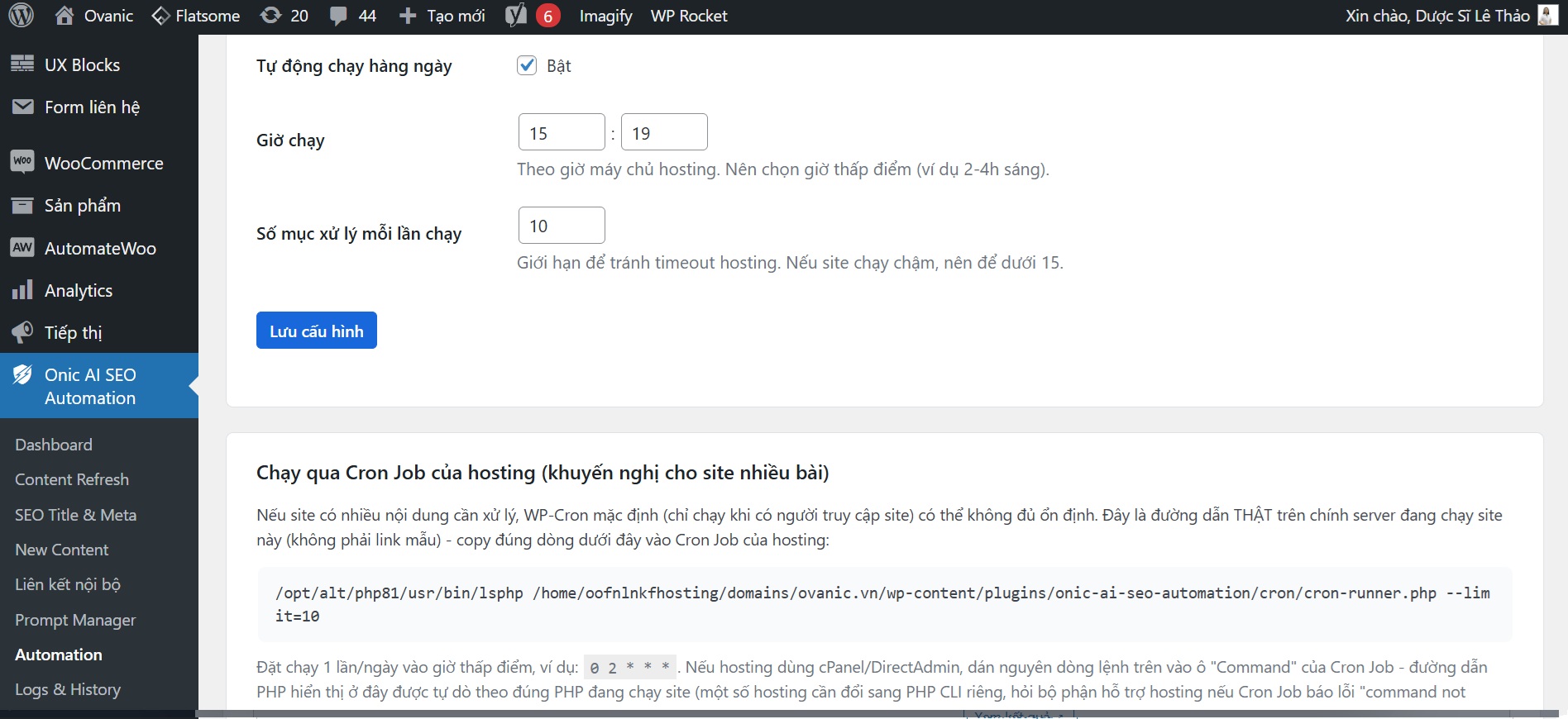
Task: Click the Yoast red notification badge 6
Action: coord(547,16)
